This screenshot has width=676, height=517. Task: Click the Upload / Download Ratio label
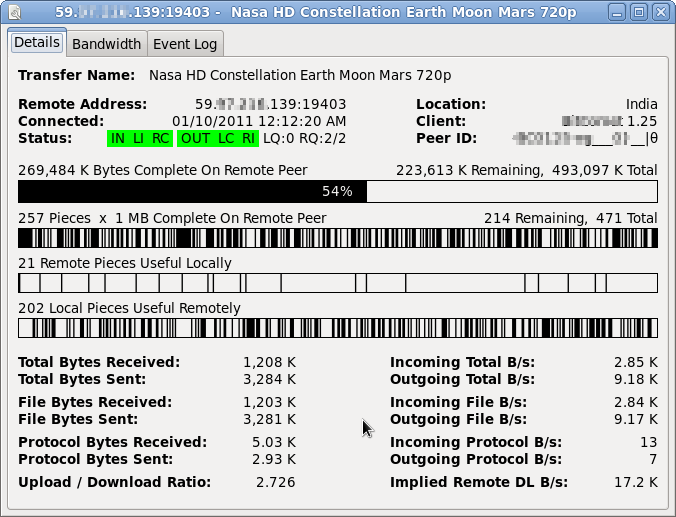click(115, 482)
